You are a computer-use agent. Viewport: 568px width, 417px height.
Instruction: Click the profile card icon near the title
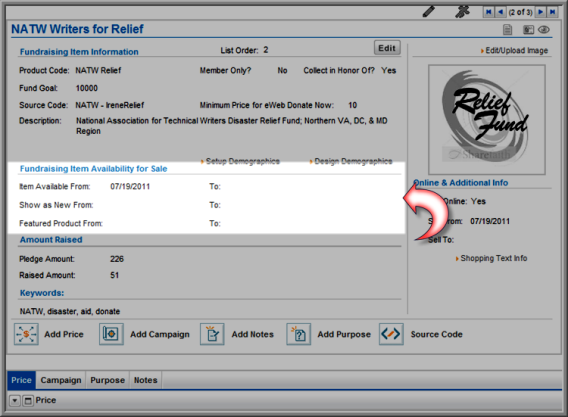[x=529, y=30]
